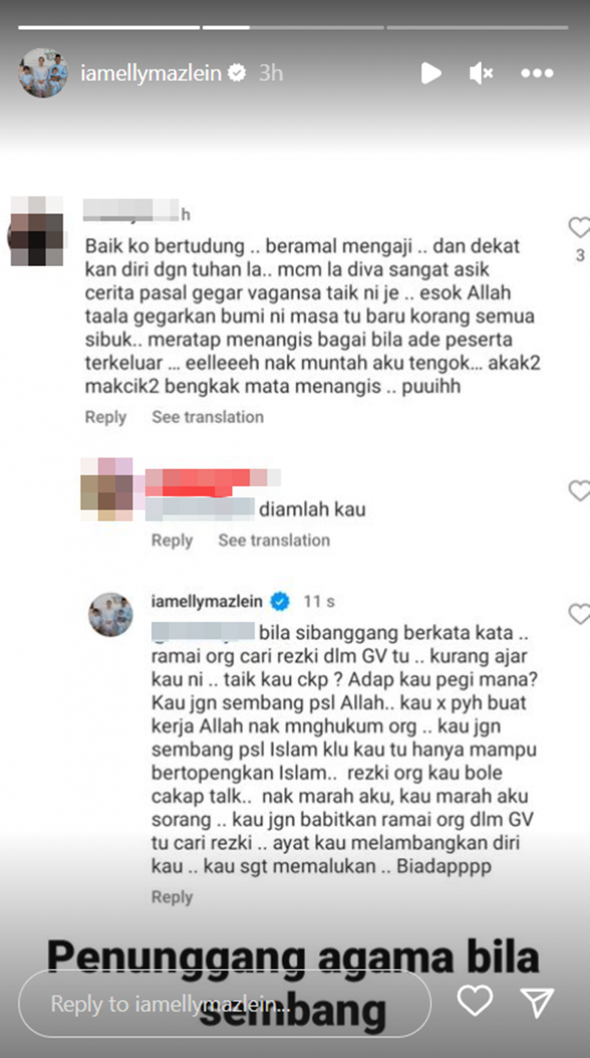590x1058 pixels.
Task: Focus the Reply to iamellymazlein message field
Action: (x=224, y=1003)
